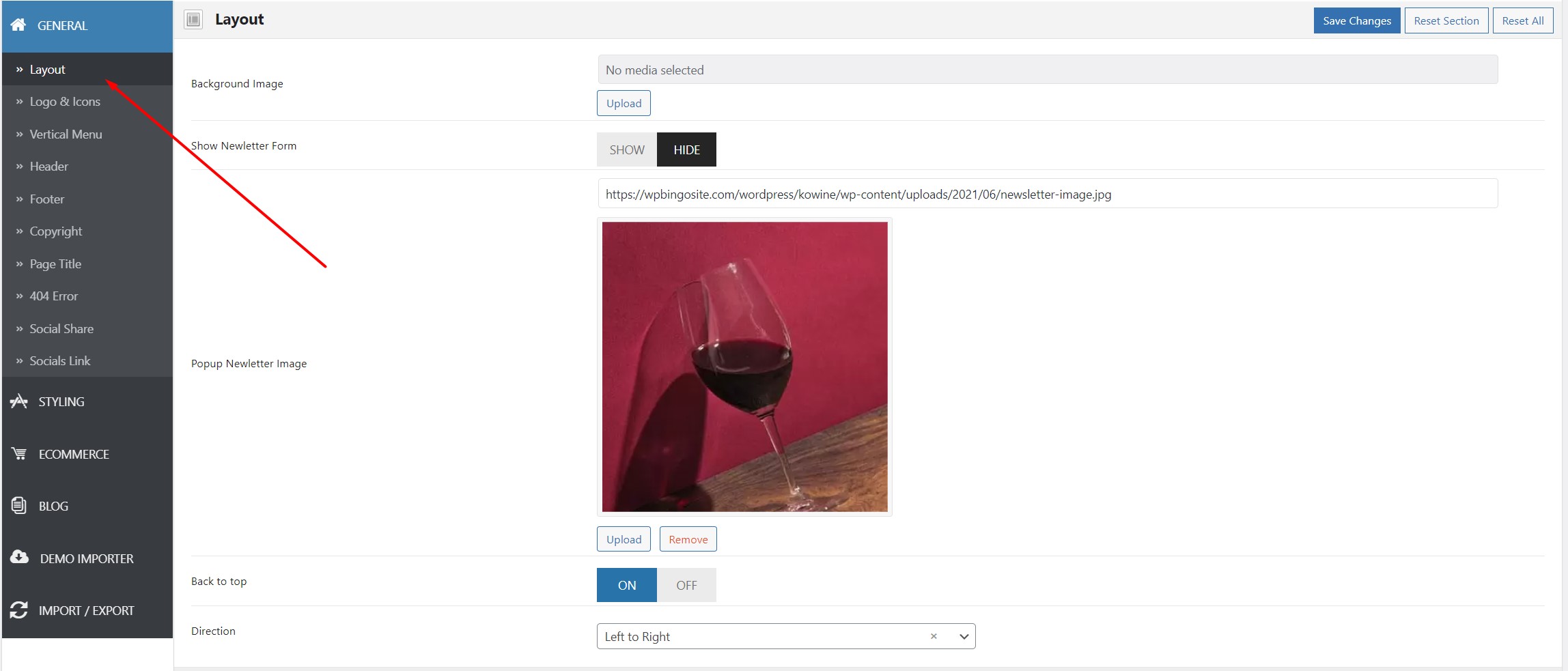1568x671 pixels.
Task: Open the Direction dropdown arrow
Action: [964, 636]
